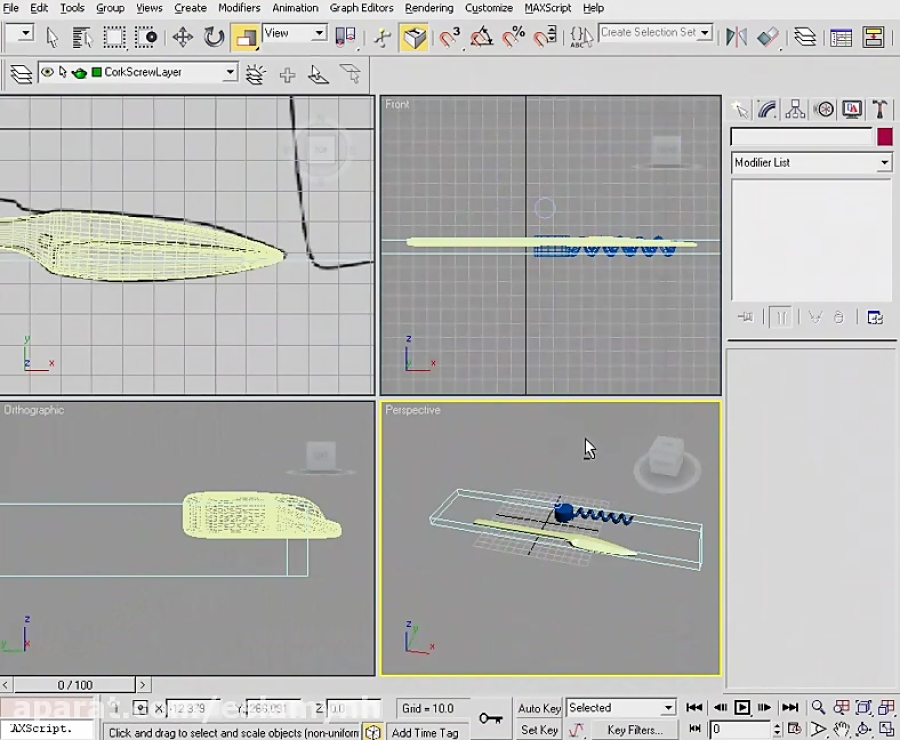The height and width of the screenshot is (740, 900).
Task: Click the Use Pivot Point Center icon
Action: point(346,38)
